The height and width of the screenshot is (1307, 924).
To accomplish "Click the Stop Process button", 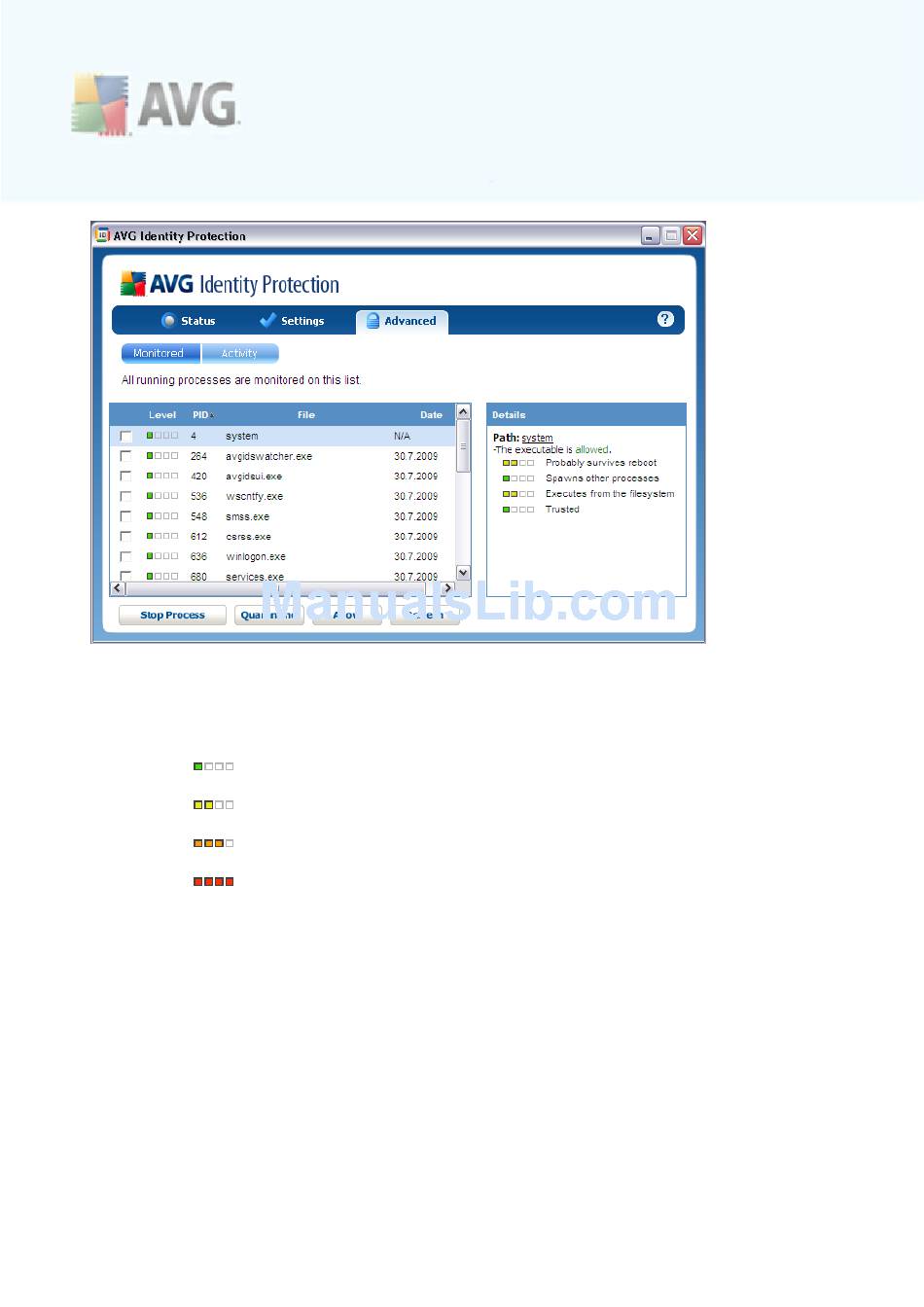I will pyautogui.click(x=172, y=615).
